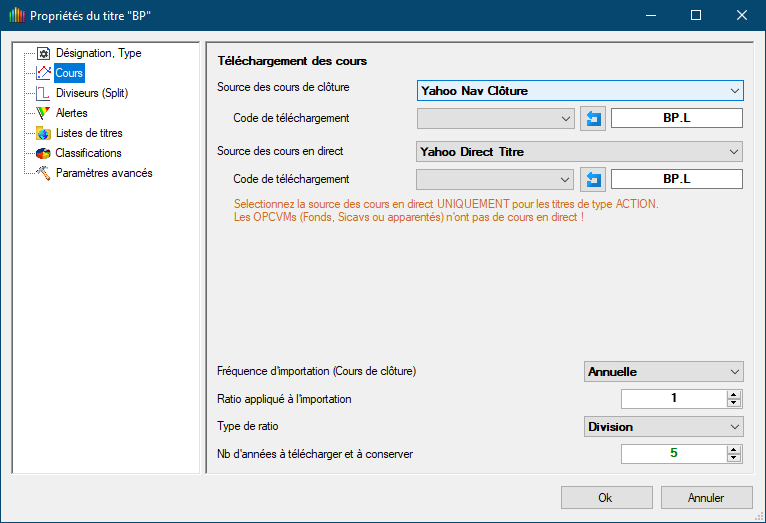Click the Listes de titres icon
This screenshot has height=523, width=766.
point(43,133)
